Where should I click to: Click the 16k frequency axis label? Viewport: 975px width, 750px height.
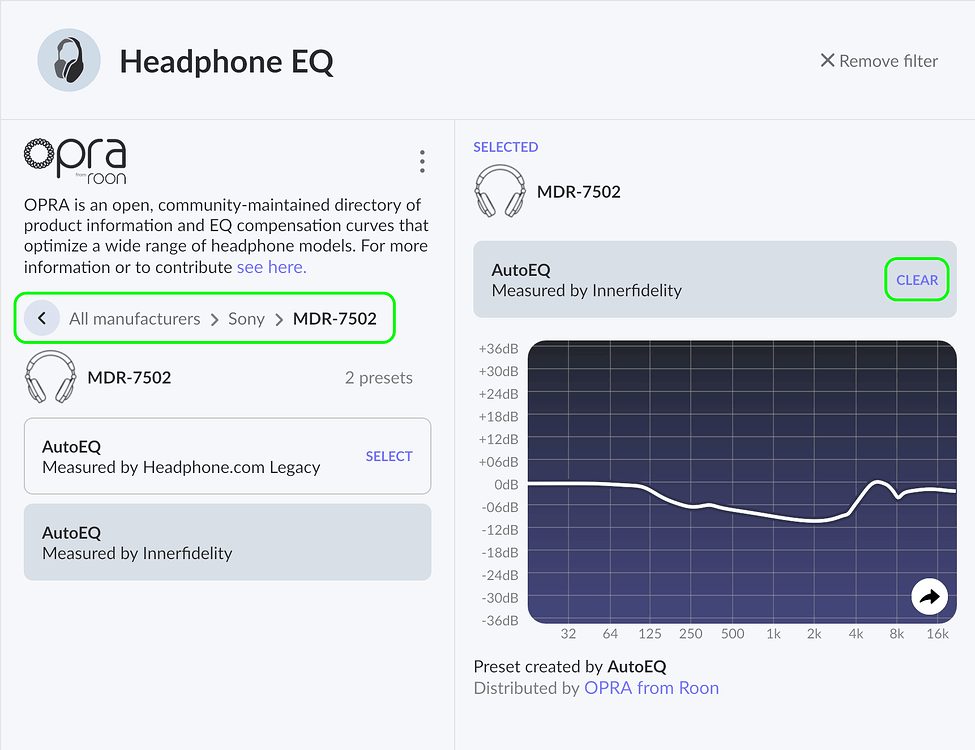tap(938, 634)
